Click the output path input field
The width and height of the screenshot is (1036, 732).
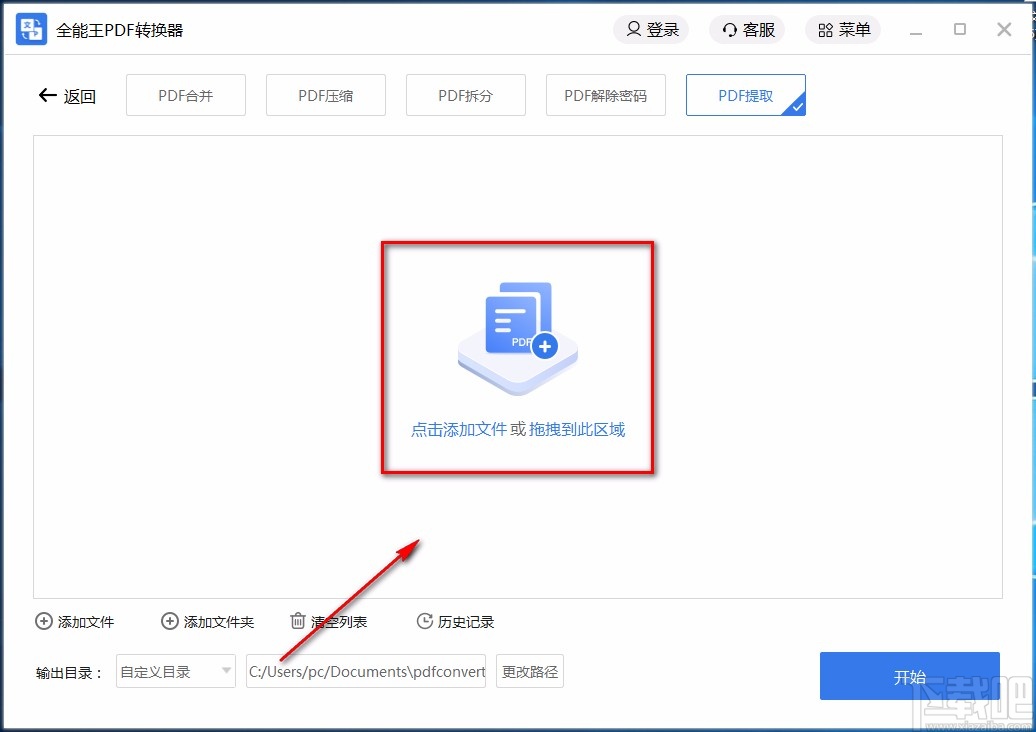(x=366, y=671)
